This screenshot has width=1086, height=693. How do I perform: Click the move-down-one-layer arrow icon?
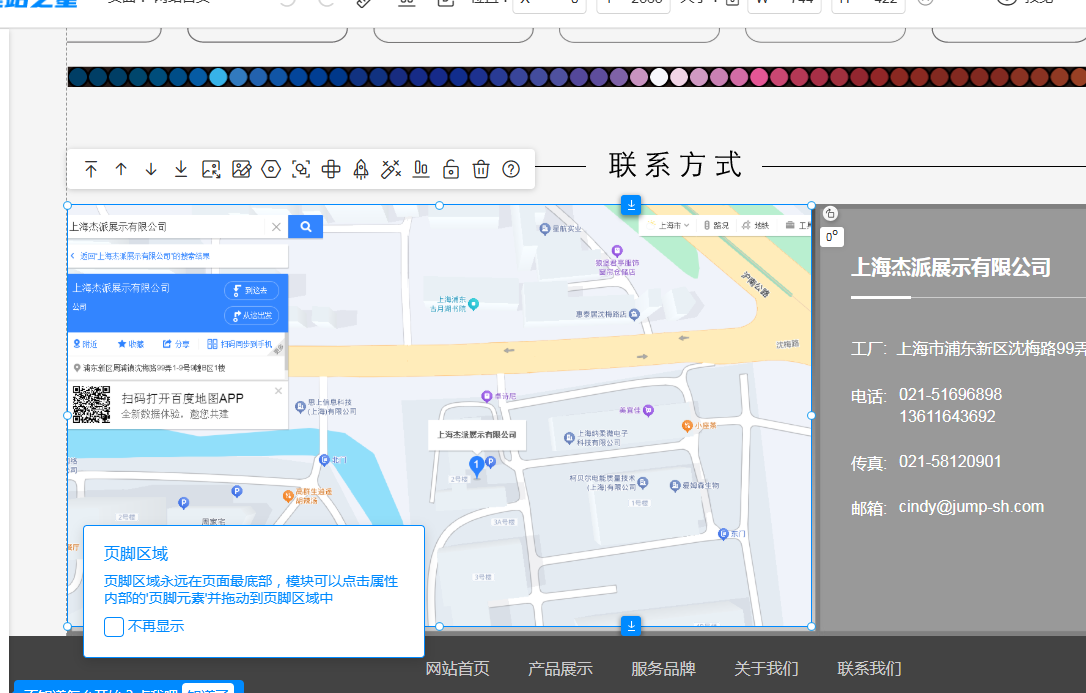[x=151, y=170]
